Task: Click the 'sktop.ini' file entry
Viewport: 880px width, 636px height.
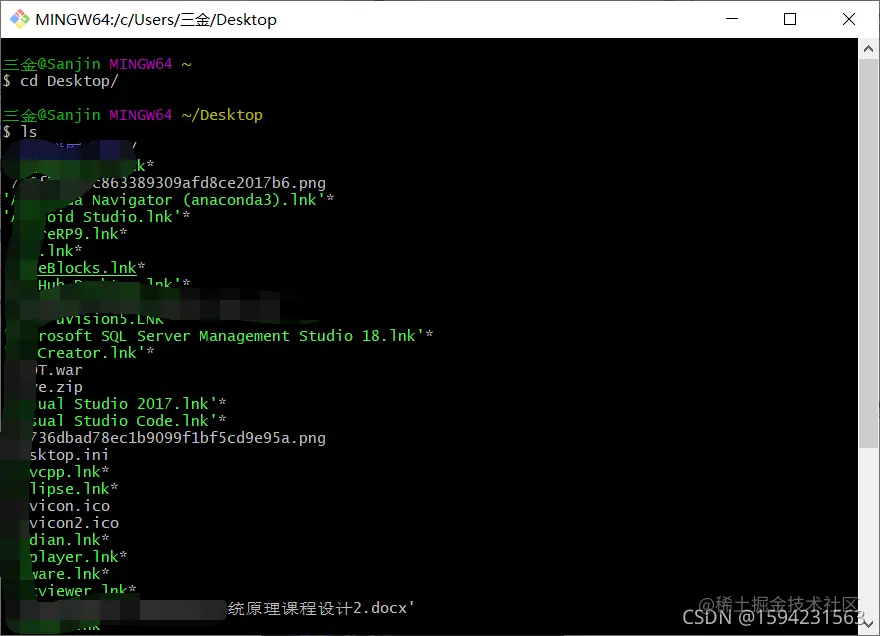Action: tap(69, 455)
